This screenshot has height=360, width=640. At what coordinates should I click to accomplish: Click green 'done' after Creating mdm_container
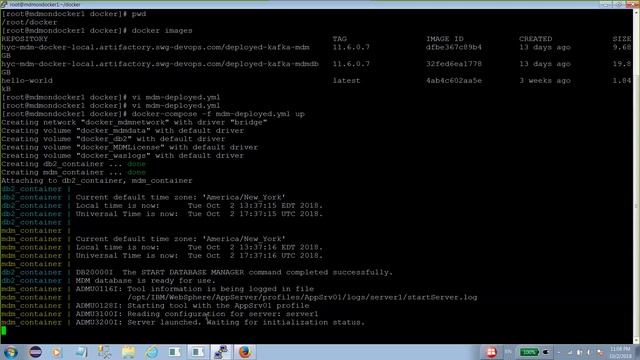click(x=136, y=172)
